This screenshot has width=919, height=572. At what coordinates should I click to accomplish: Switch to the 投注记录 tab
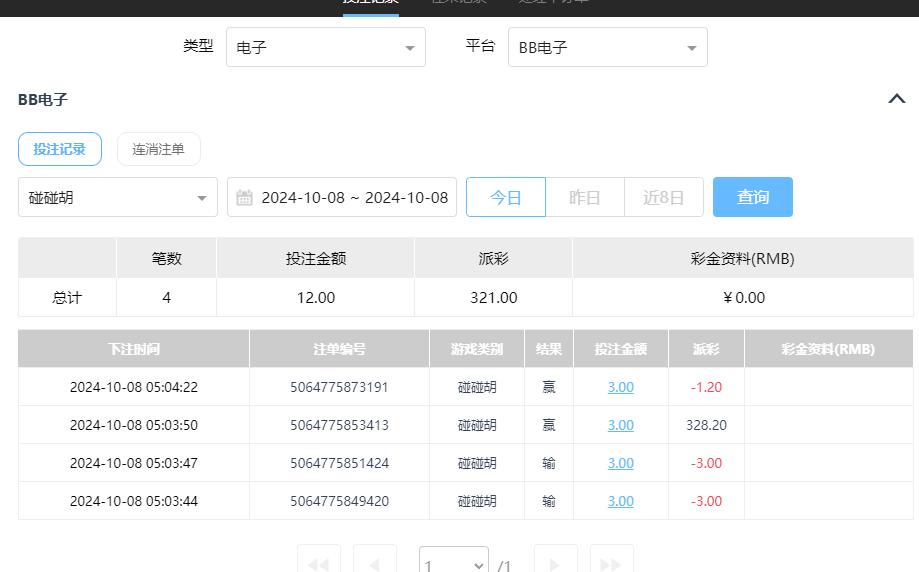click(60, 149)
